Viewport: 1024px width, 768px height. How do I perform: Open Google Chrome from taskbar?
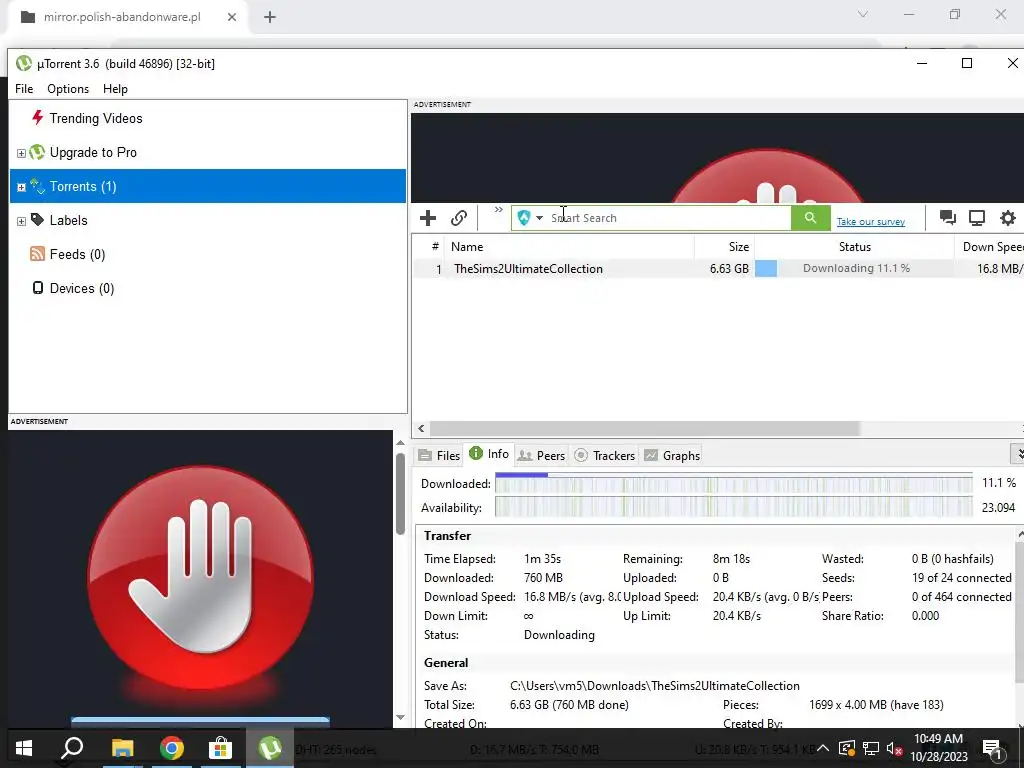172,748
